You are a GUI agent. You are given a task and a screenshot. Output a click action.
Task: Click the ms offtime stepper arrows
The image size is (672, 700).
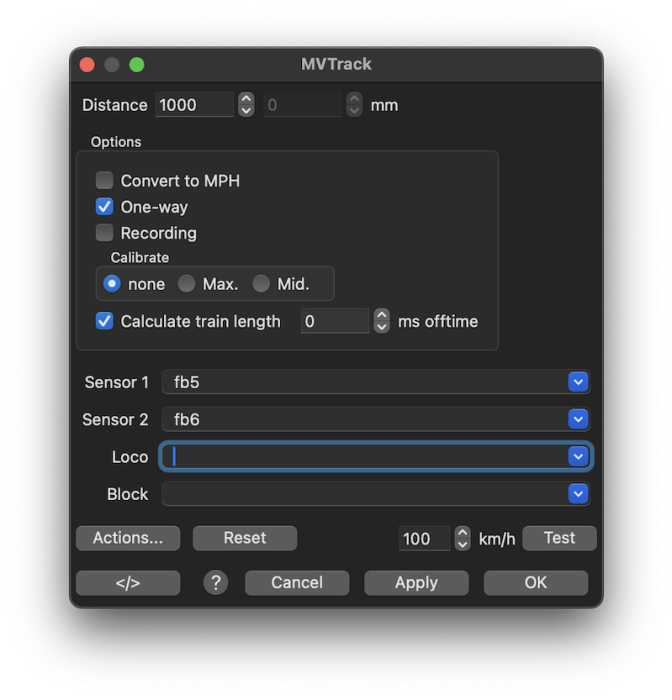pos(381,321)
